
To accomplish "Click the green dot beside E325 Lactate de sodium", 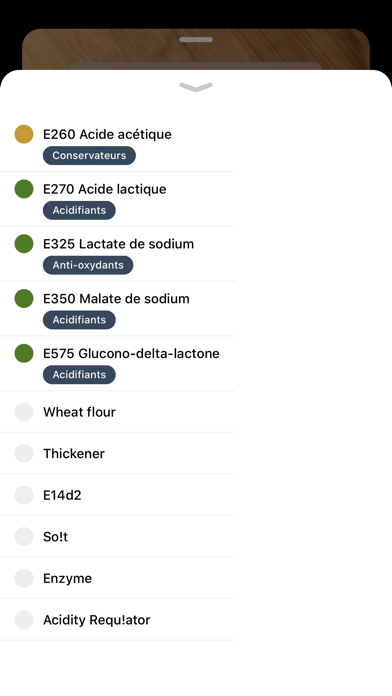I will (x=24, y=244).
